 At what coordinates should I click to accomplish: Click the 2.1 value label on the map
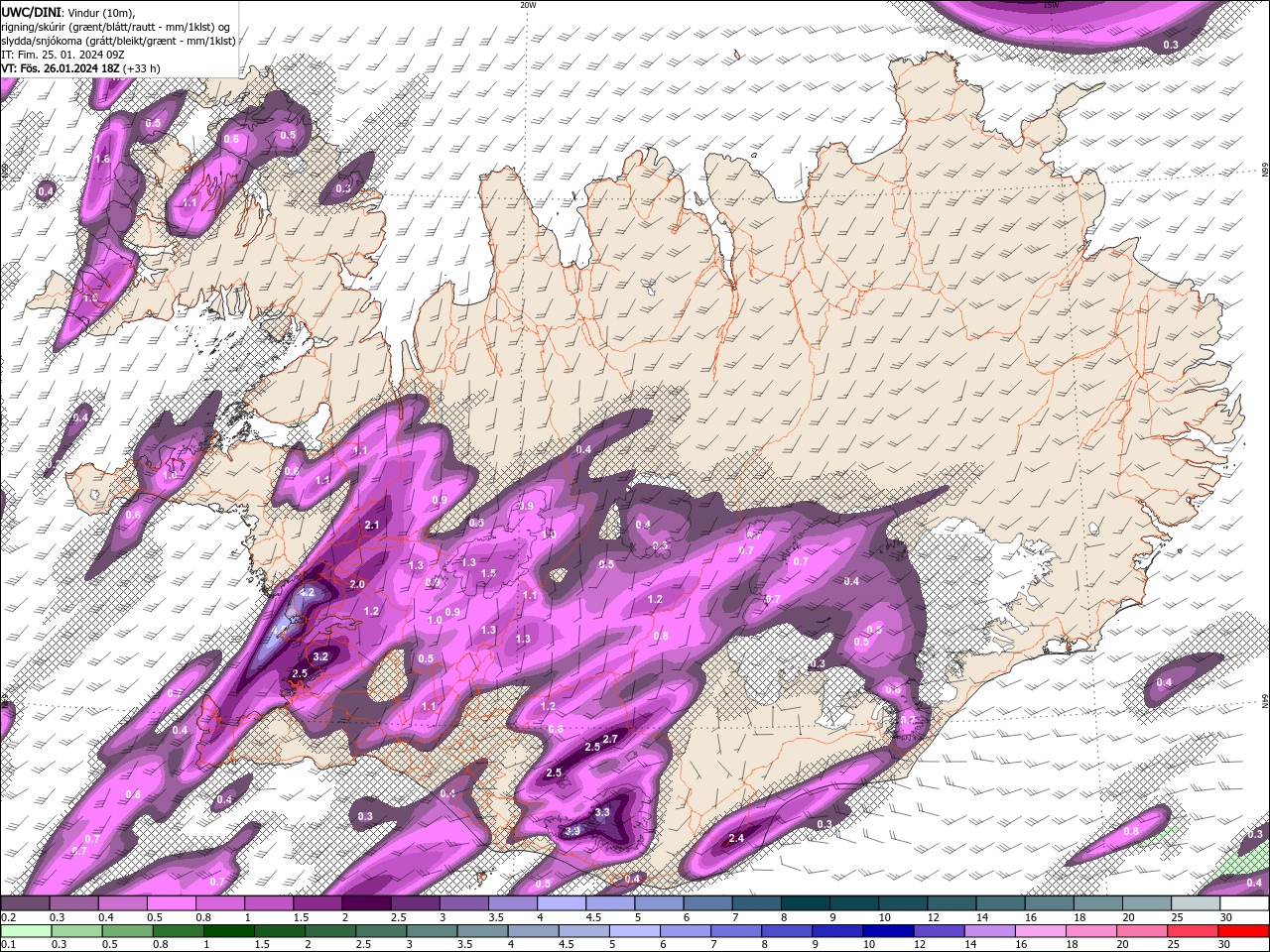pyautogui.click(x=373, y=525)
